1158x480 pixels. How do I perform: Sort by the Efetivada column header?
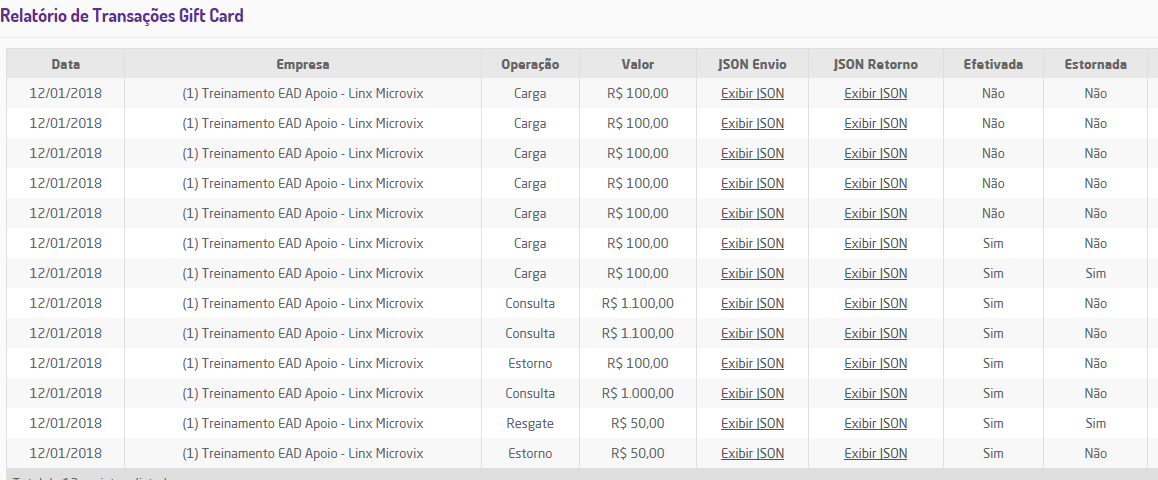point(993,64)
